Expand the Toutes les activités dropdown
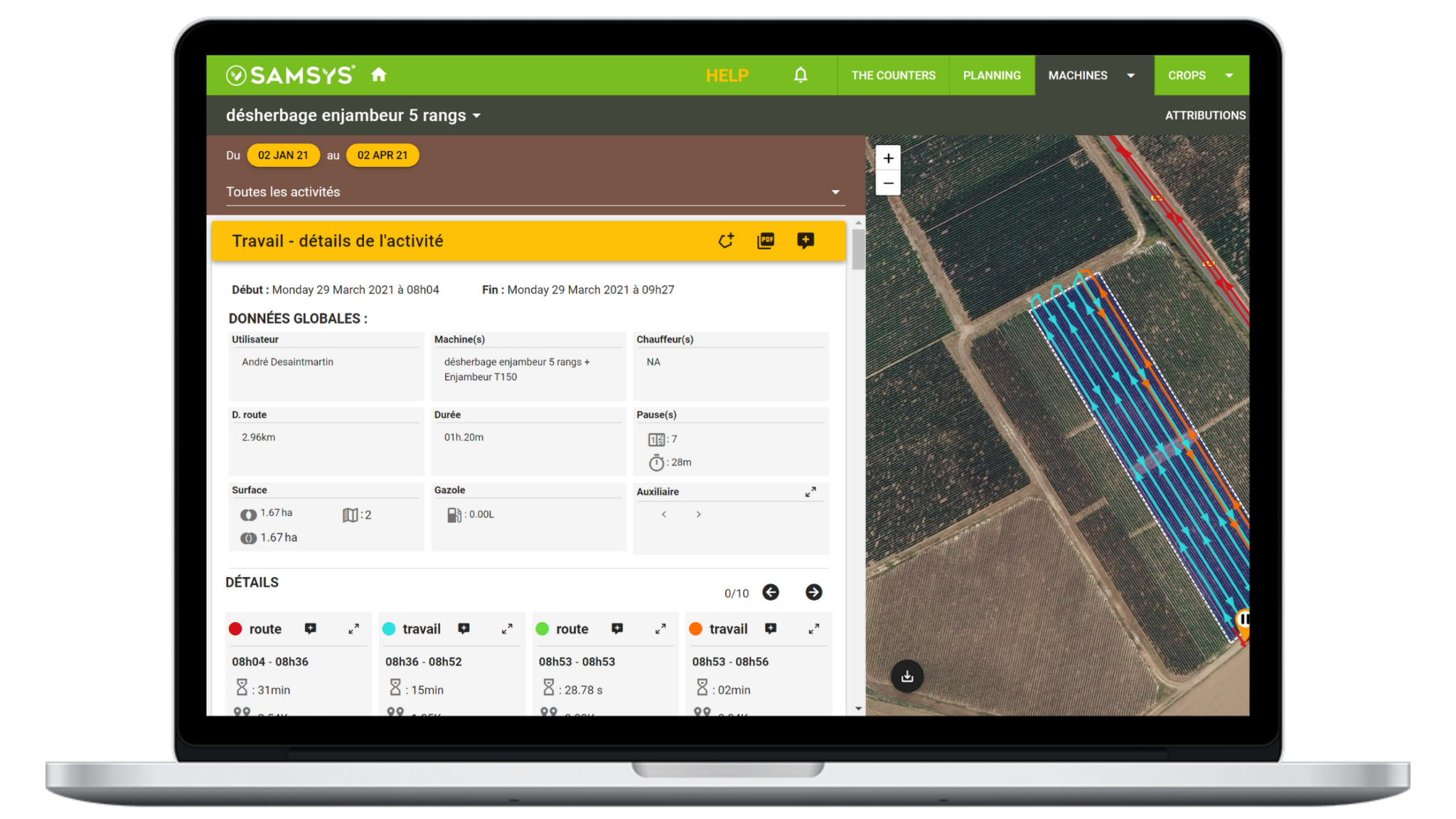The height and width of the screenshot is (819, 1456). 835,192
